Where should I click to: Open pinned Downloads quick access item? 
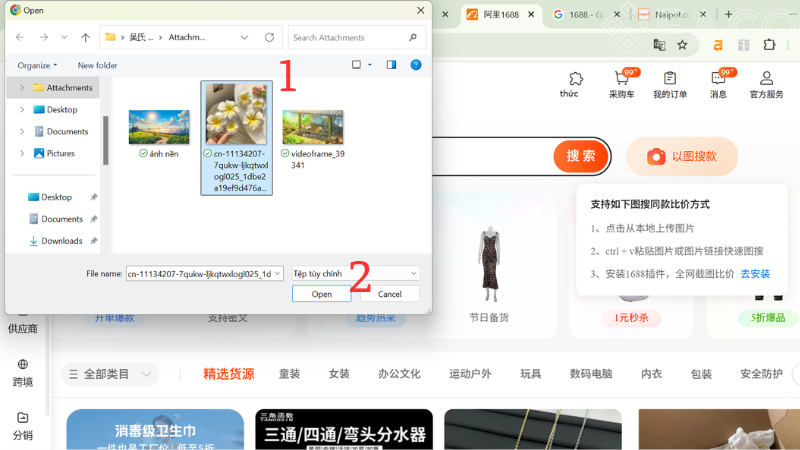(x=56, y=241)
